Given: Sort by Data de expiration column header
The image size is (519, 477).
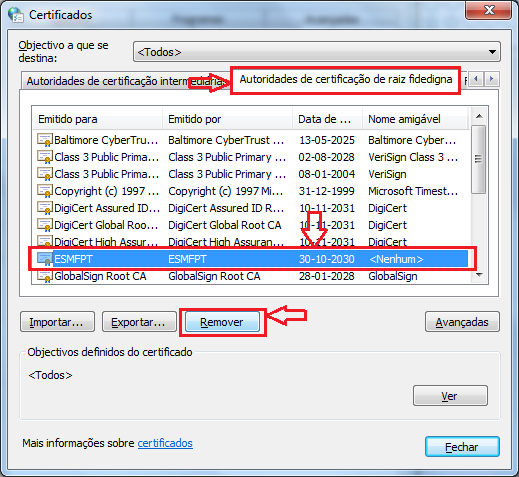Looking at the screenshot, I should pyautogui.click(x=327, y=119).
